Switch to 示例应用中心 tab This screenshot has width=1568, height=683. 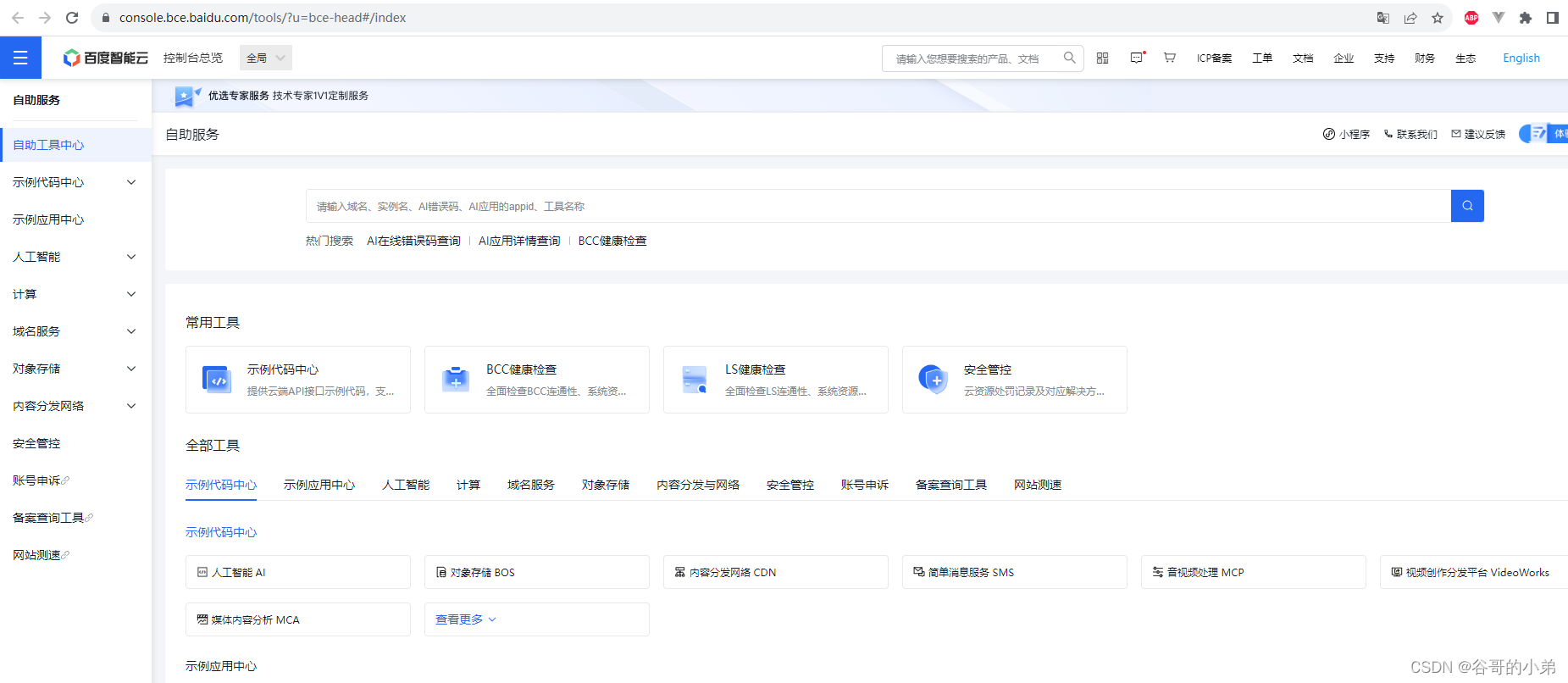coord(319,485)
